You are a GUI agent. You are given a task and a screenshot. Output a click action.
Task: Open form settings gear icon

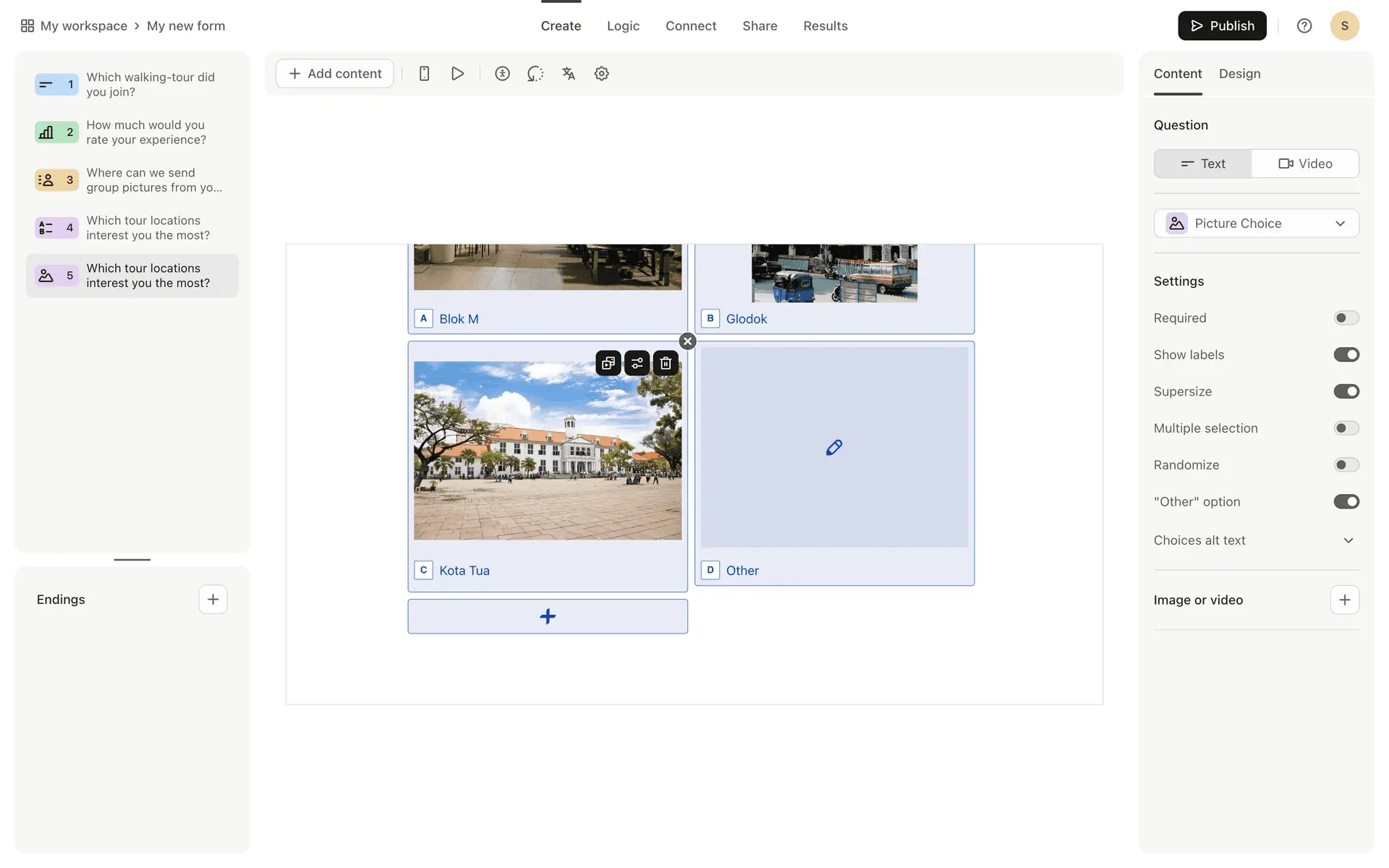click(x=601, y=74)
